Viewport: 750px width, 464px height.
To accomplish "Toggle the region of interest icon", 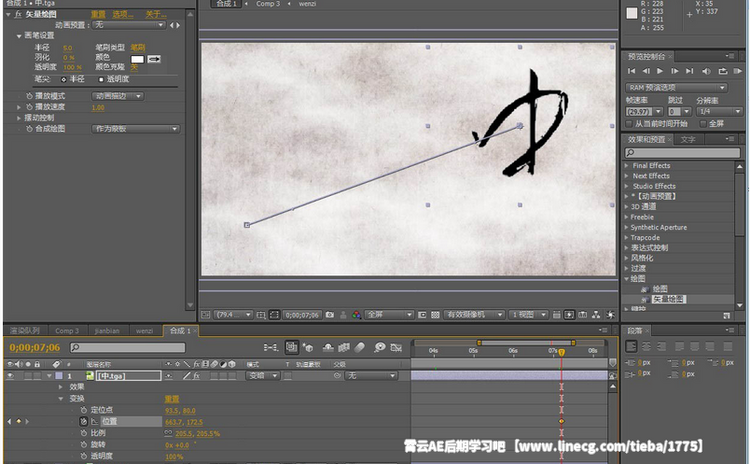I will 422,315.
